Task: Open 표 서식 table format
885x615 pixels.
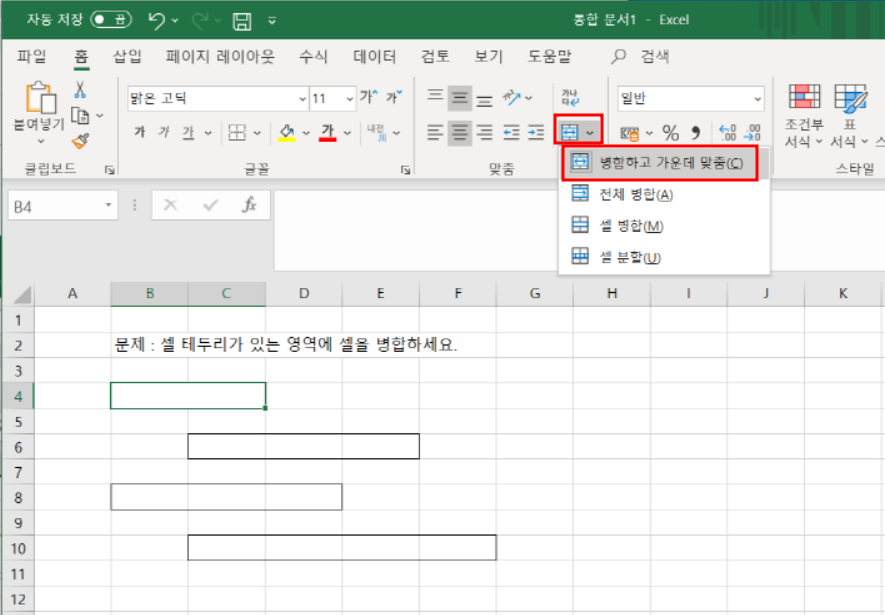Action: [x=849, y=116]
